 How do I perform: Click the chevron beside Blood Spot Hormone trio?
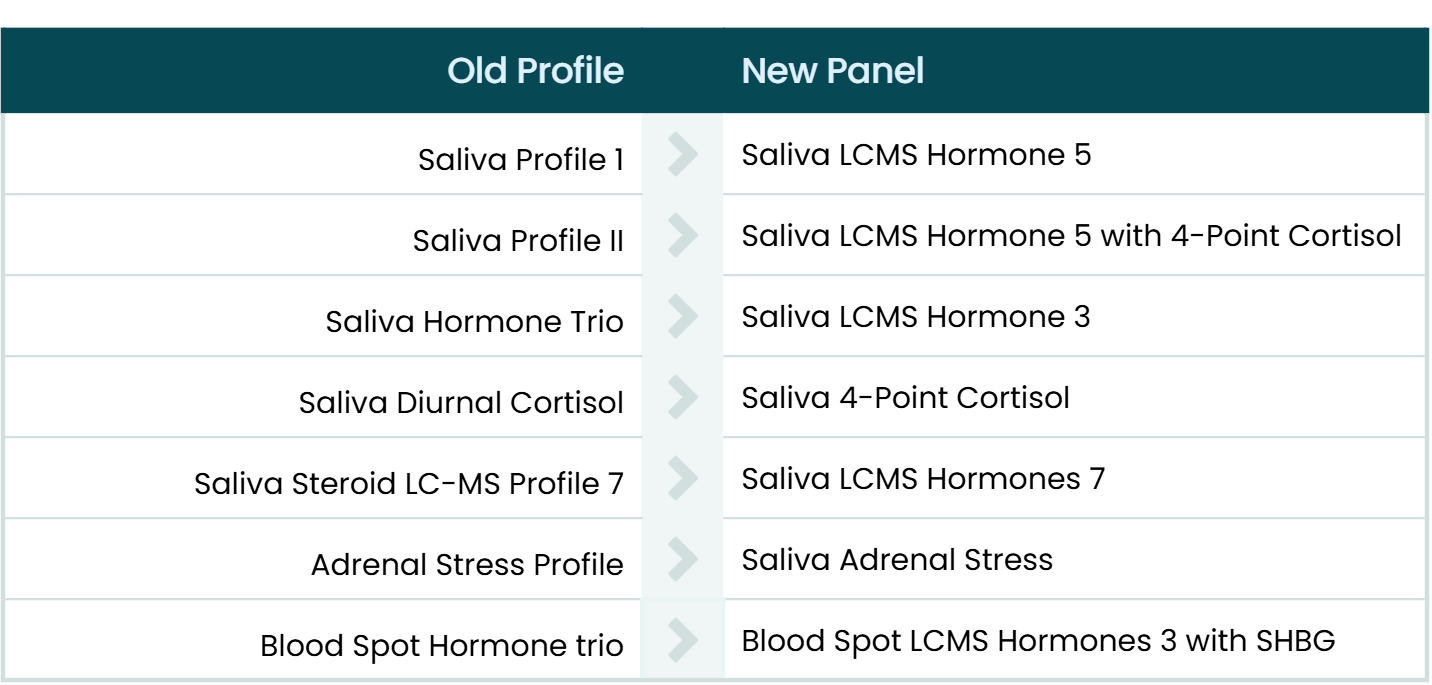(x=682, y=641)
